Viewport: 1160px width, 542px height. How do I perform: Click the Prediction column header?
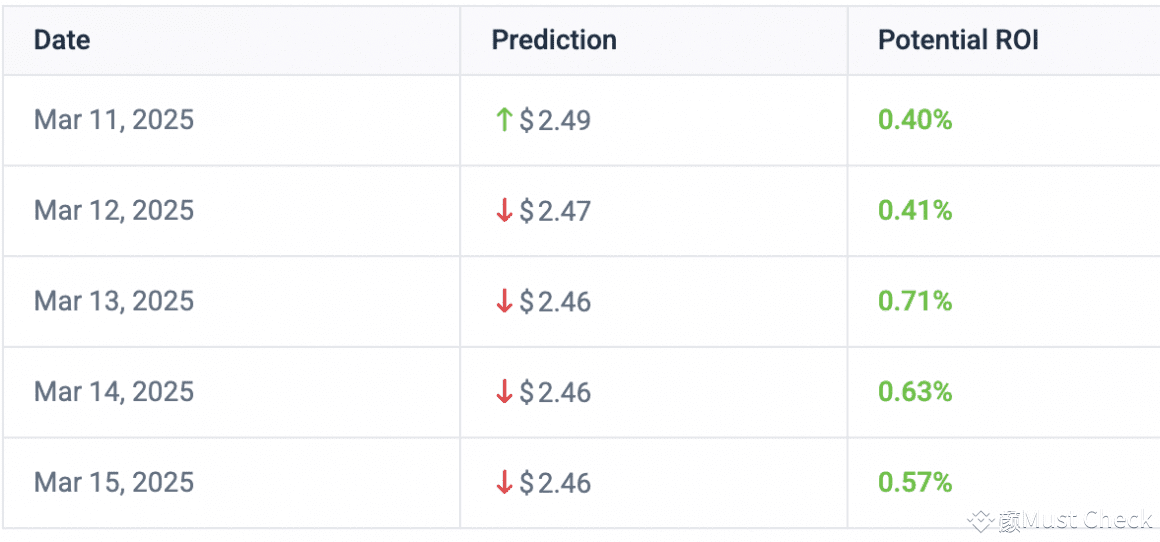pyautogui.click(x=554, y=40)
